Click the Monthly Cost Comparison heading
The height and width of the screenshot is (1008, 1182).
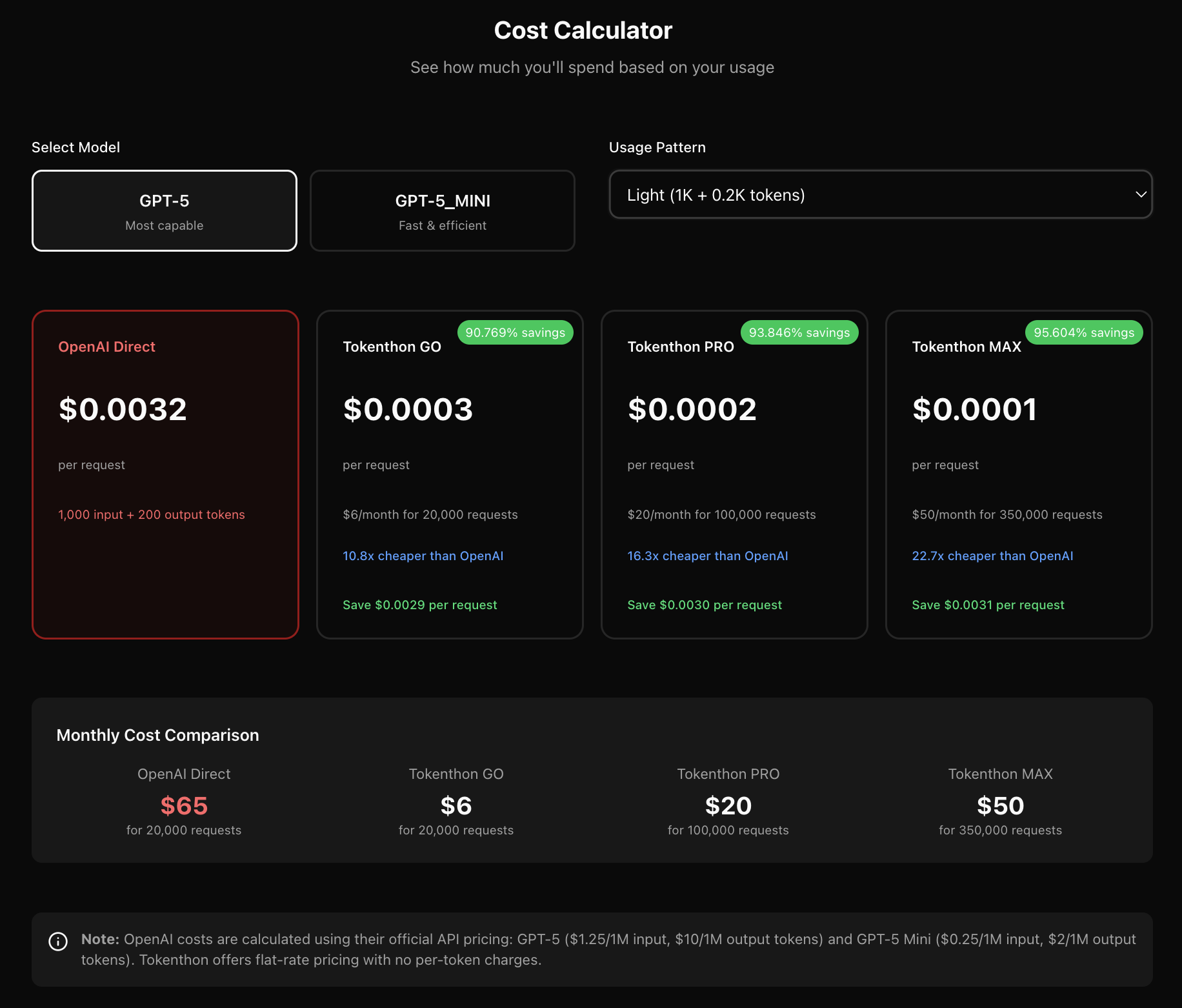click(x=157, y=735)
